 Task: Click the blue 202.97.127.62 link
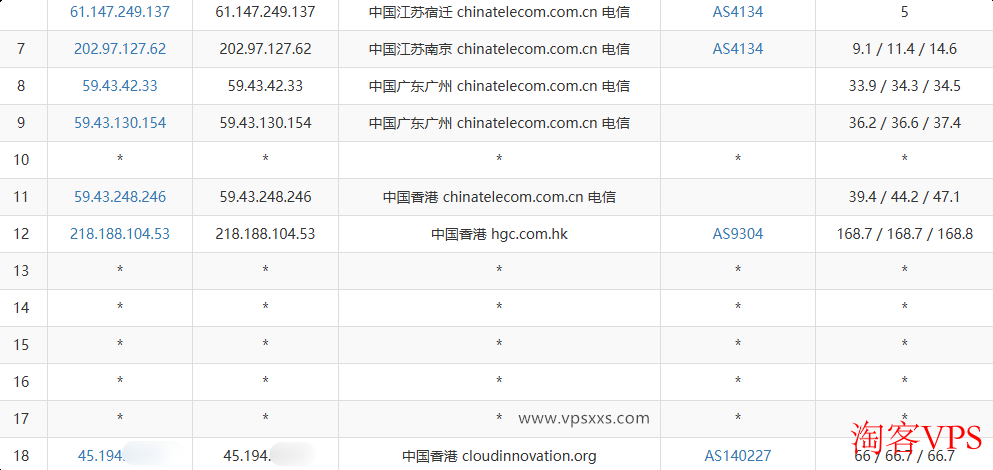(x=120, y=49)
